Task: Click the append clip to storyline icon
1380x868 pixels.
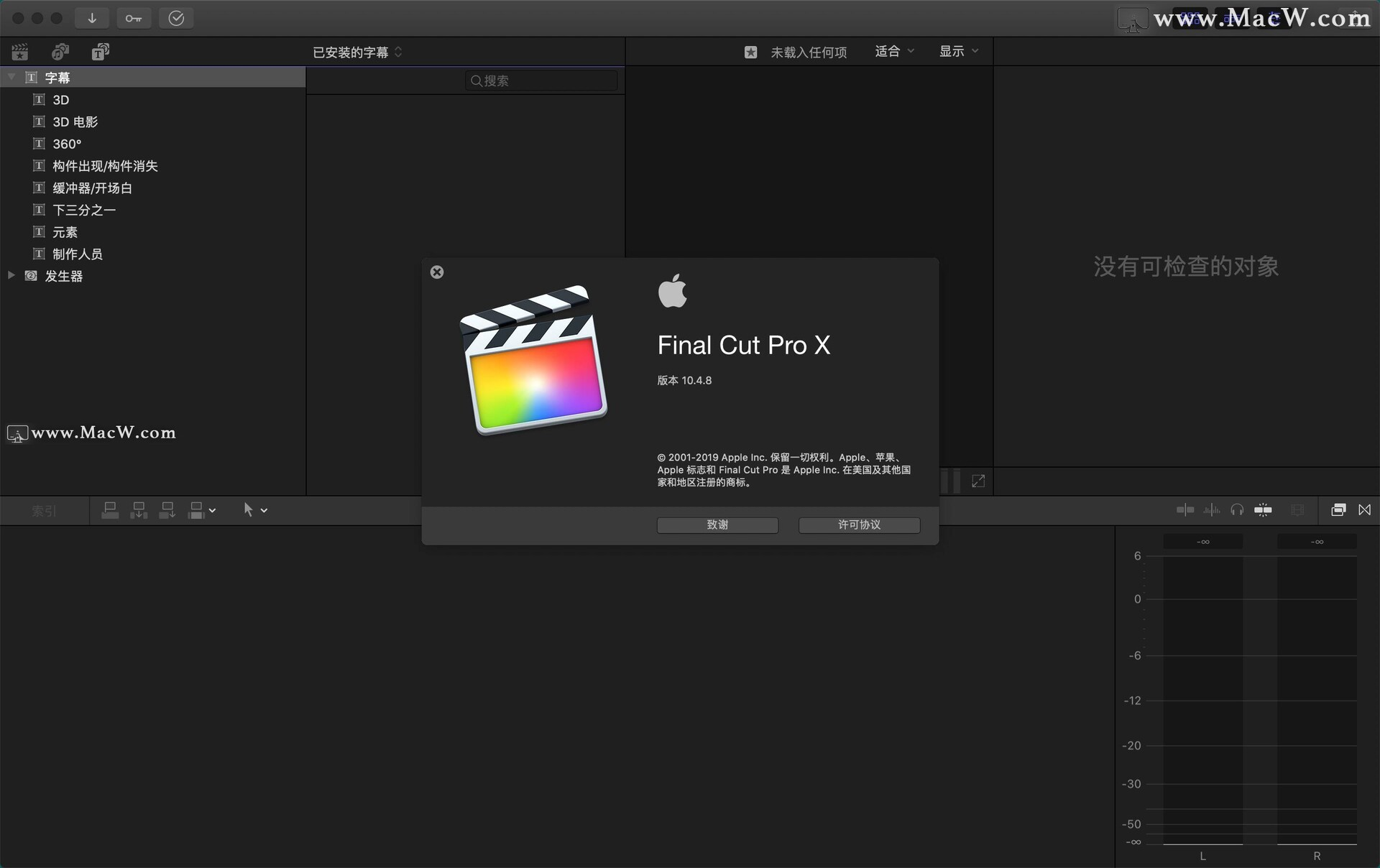Action: [x=167, y=510]
